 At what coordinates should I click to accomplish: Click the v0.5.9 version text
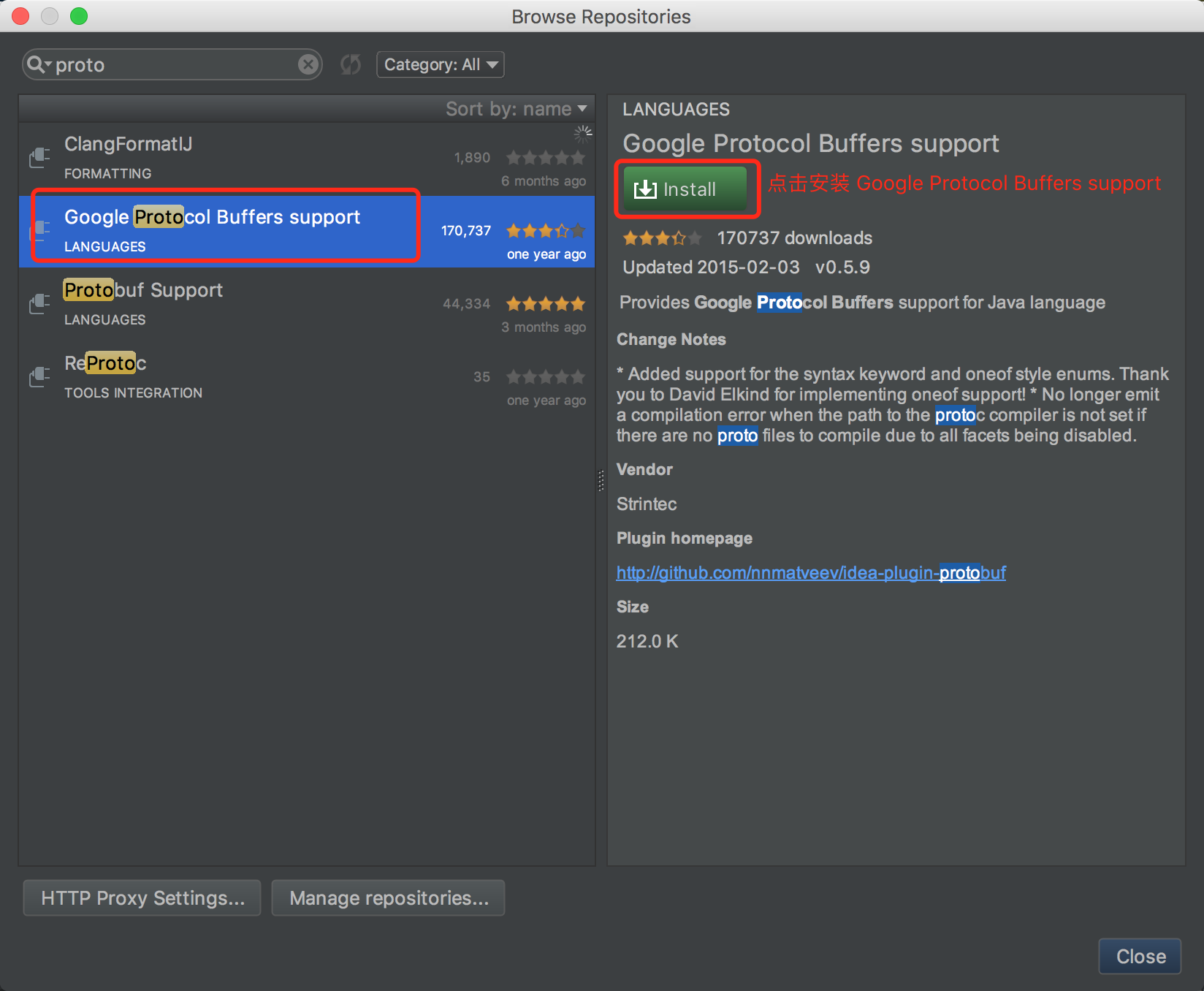(842, 267)
